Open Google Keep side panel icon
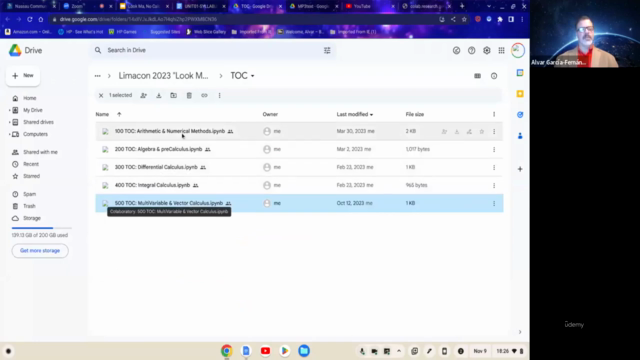 click(x=520, y=94)
